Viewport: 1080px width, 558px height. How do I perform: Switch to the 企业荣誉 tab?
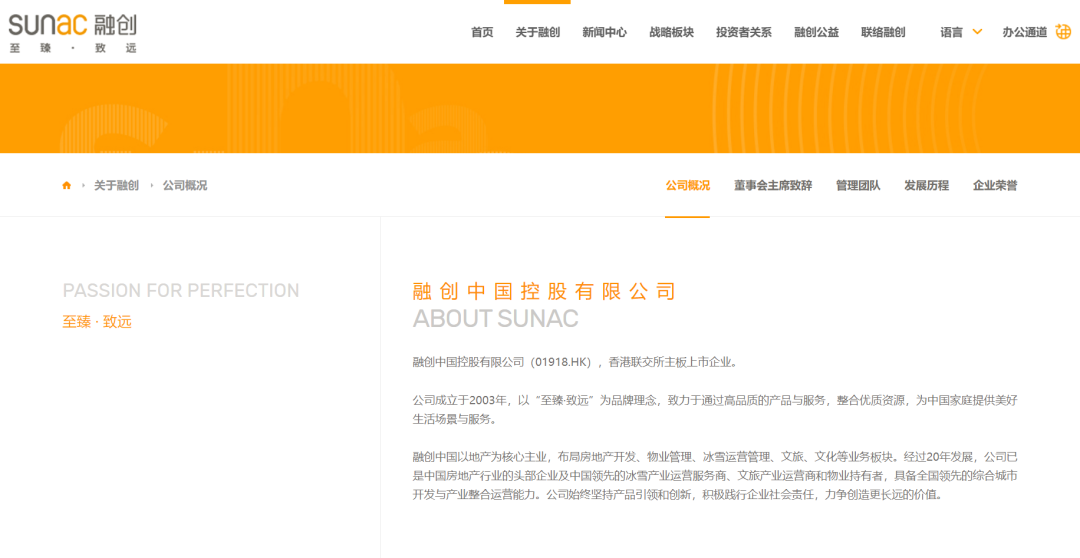point(995,185)
